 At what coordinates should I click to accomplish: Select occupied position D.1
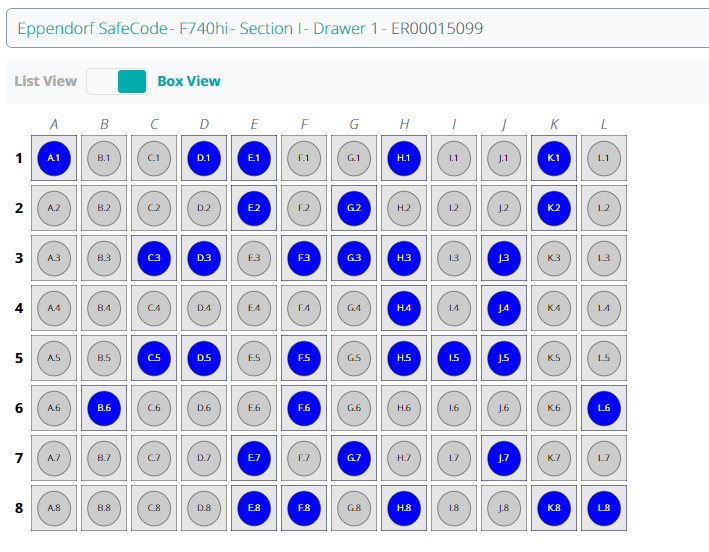[x=204, y=158]
